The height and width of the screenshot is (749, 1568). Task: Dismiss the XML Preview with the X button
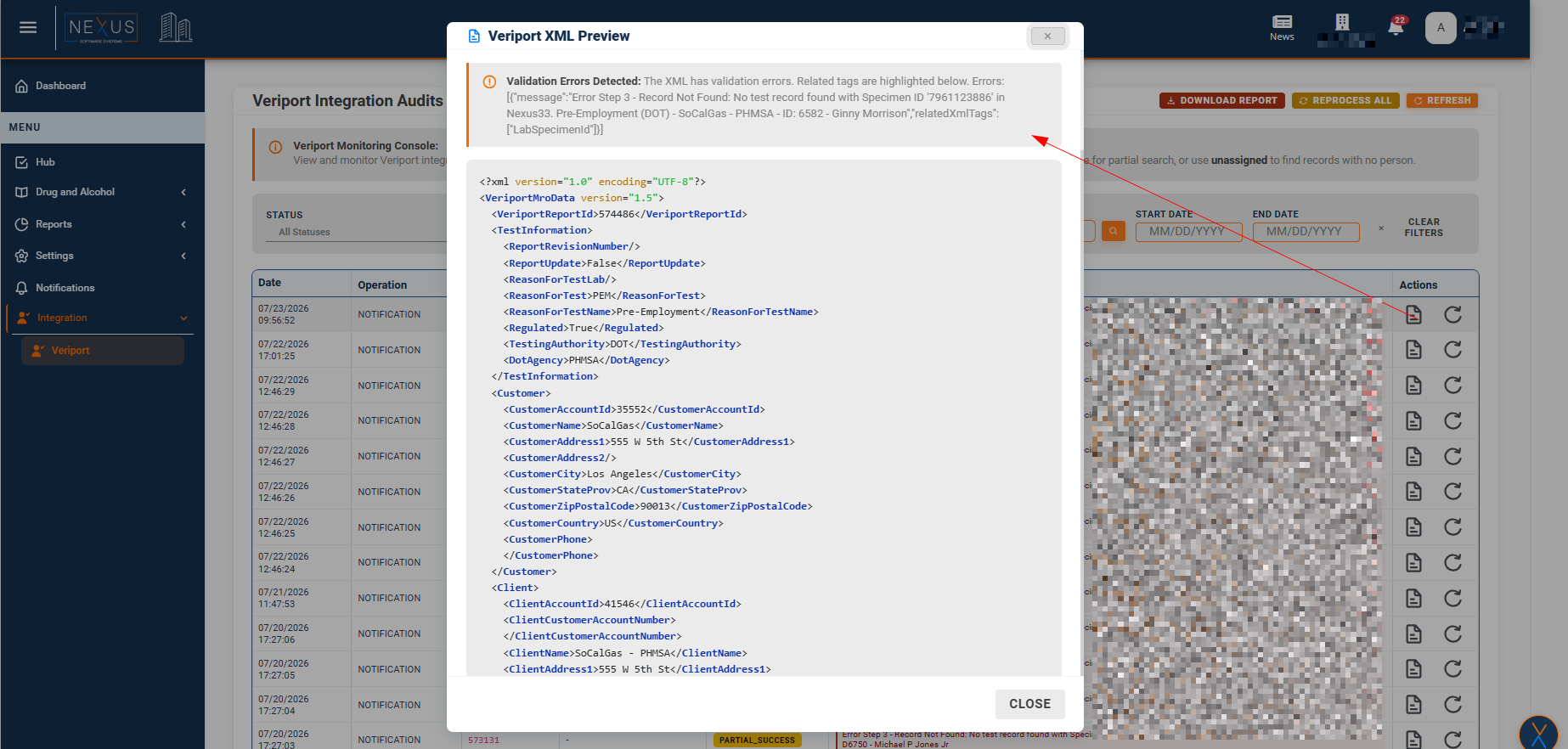[x=1047, y=36]
